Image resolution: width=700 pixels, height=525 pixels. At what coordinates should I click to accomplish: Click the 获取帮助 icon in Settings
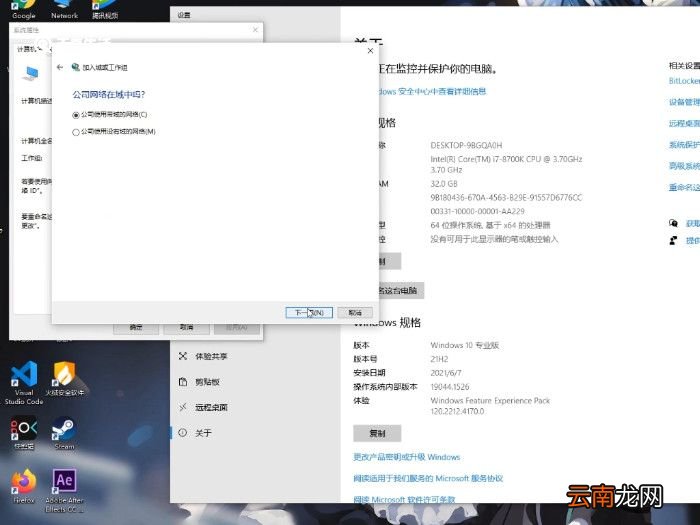[x=673, y=223]
